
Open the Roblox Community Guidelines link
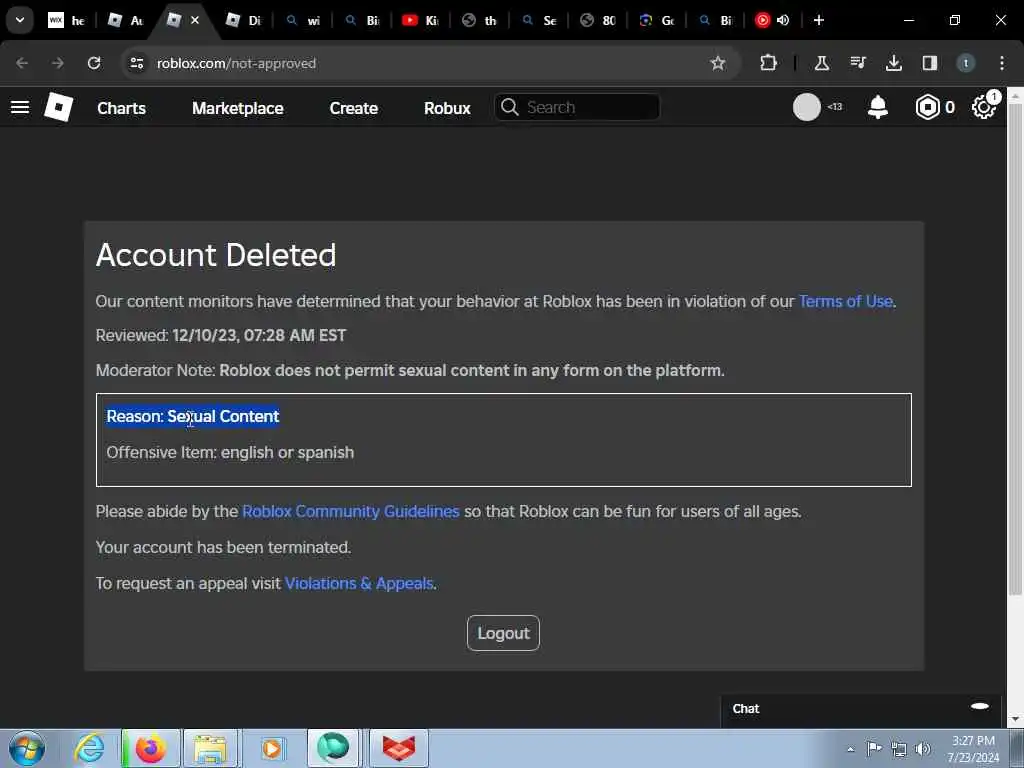pyautogui.click(x=351, y=511)
